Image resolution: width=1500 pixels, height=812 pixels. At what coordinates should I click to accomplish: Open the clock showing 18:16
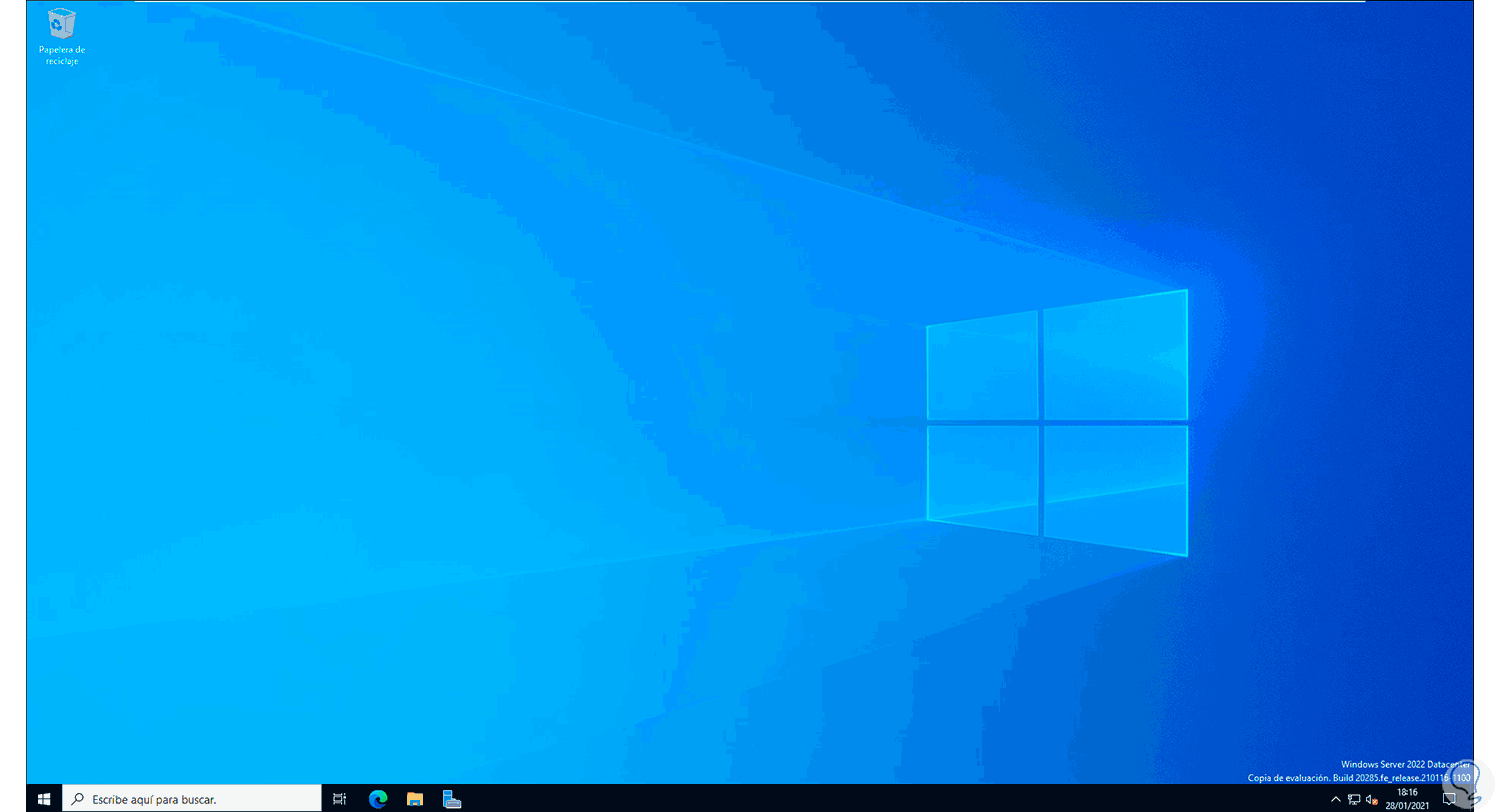coord(1408,799)
